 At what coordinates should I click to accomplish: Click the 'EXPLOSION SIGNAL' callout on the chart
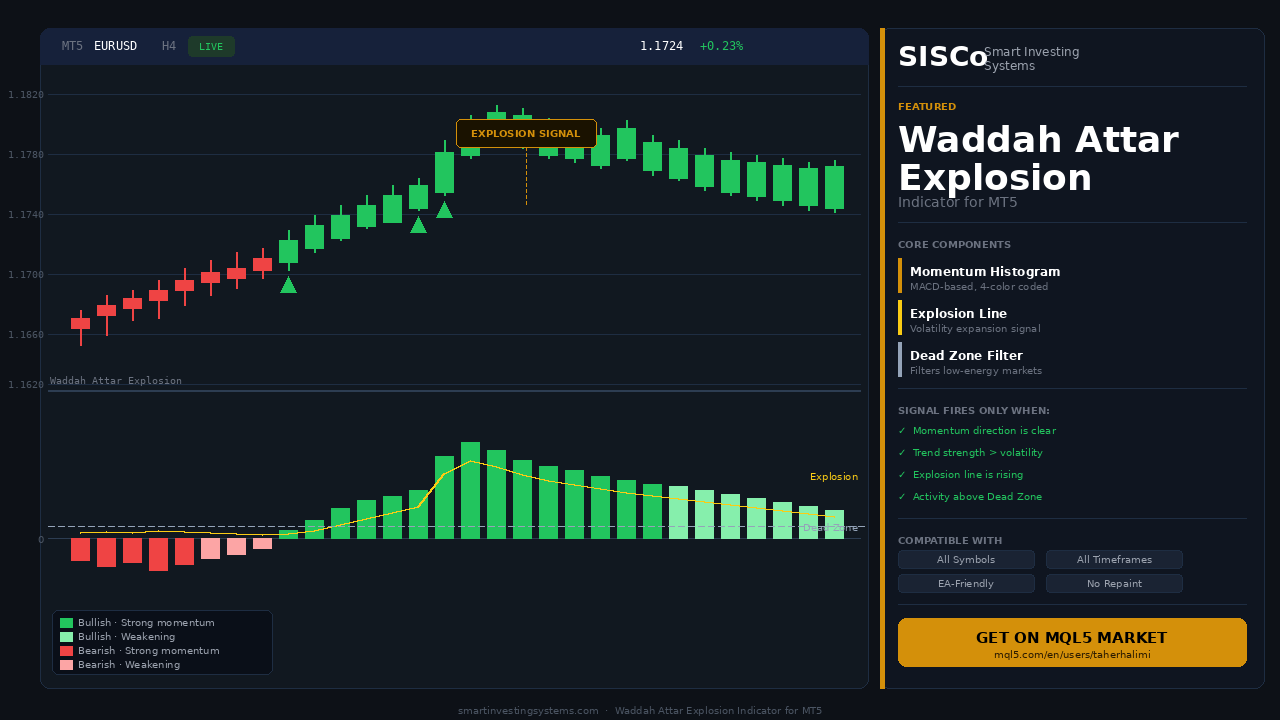(x=526, y=134)
